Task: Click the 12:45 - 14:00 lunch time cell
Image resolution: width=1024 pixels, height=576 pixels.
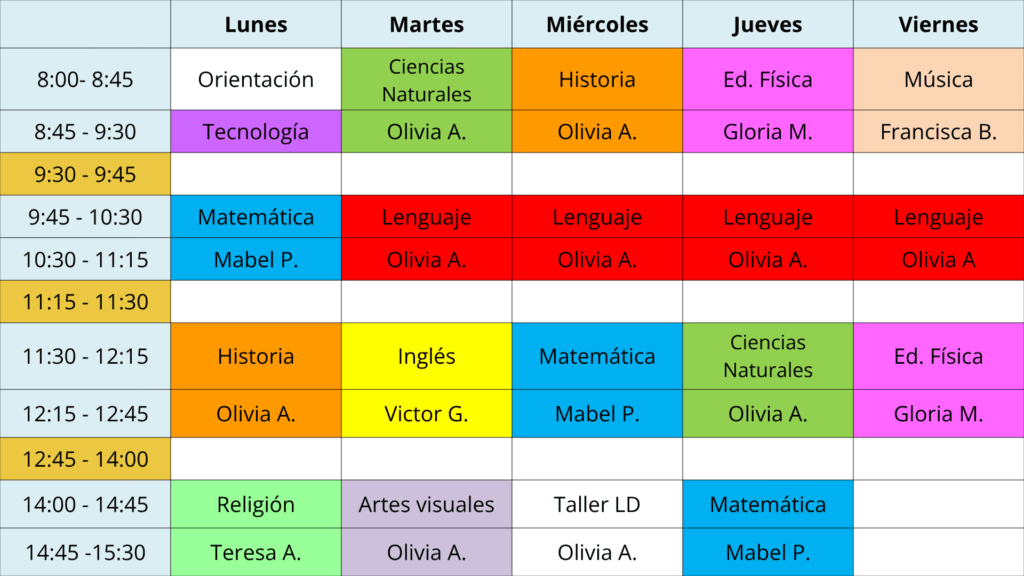Action: (x=85, y=459)
